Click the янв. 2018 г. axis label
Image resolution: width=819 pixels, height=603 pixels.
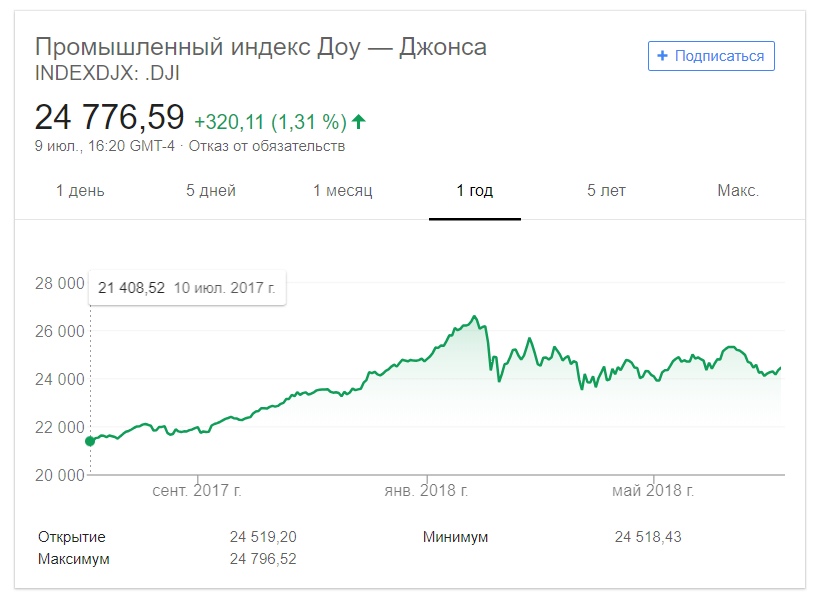tap(426, 492)
